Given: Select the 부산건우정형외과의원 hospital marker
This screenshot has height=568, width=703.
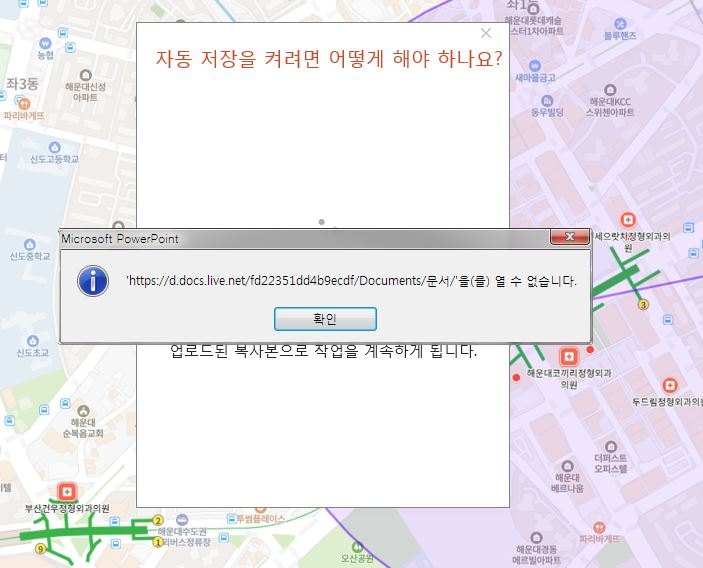Looking at the screenshot, I should tap(67, 492).
